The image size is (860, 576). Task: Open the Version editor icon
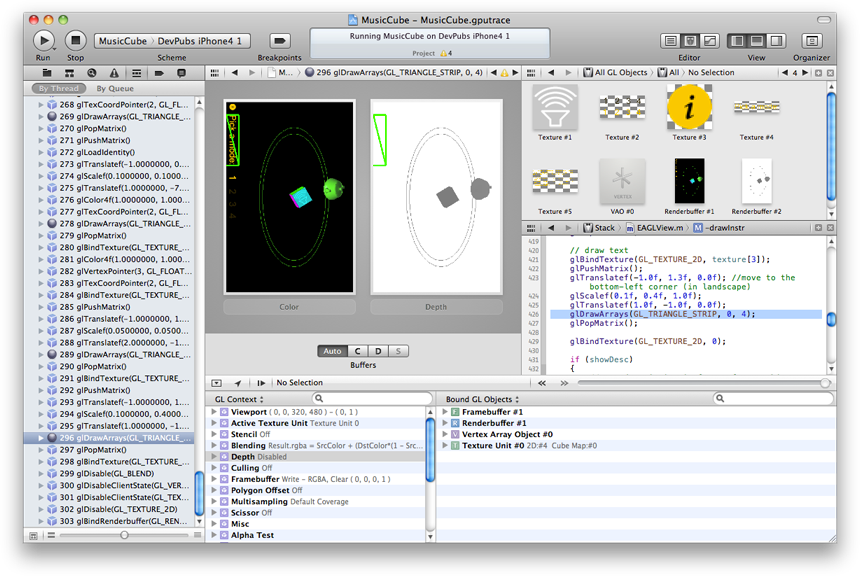pos(710,41)
